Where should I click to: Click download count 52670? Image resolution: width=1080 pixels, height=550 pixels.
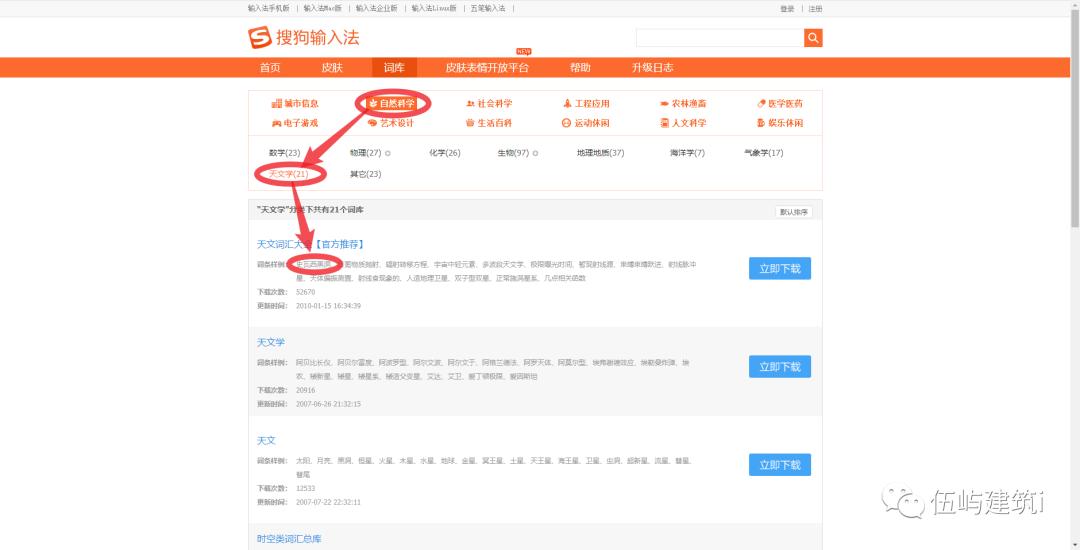coord(305,292)
